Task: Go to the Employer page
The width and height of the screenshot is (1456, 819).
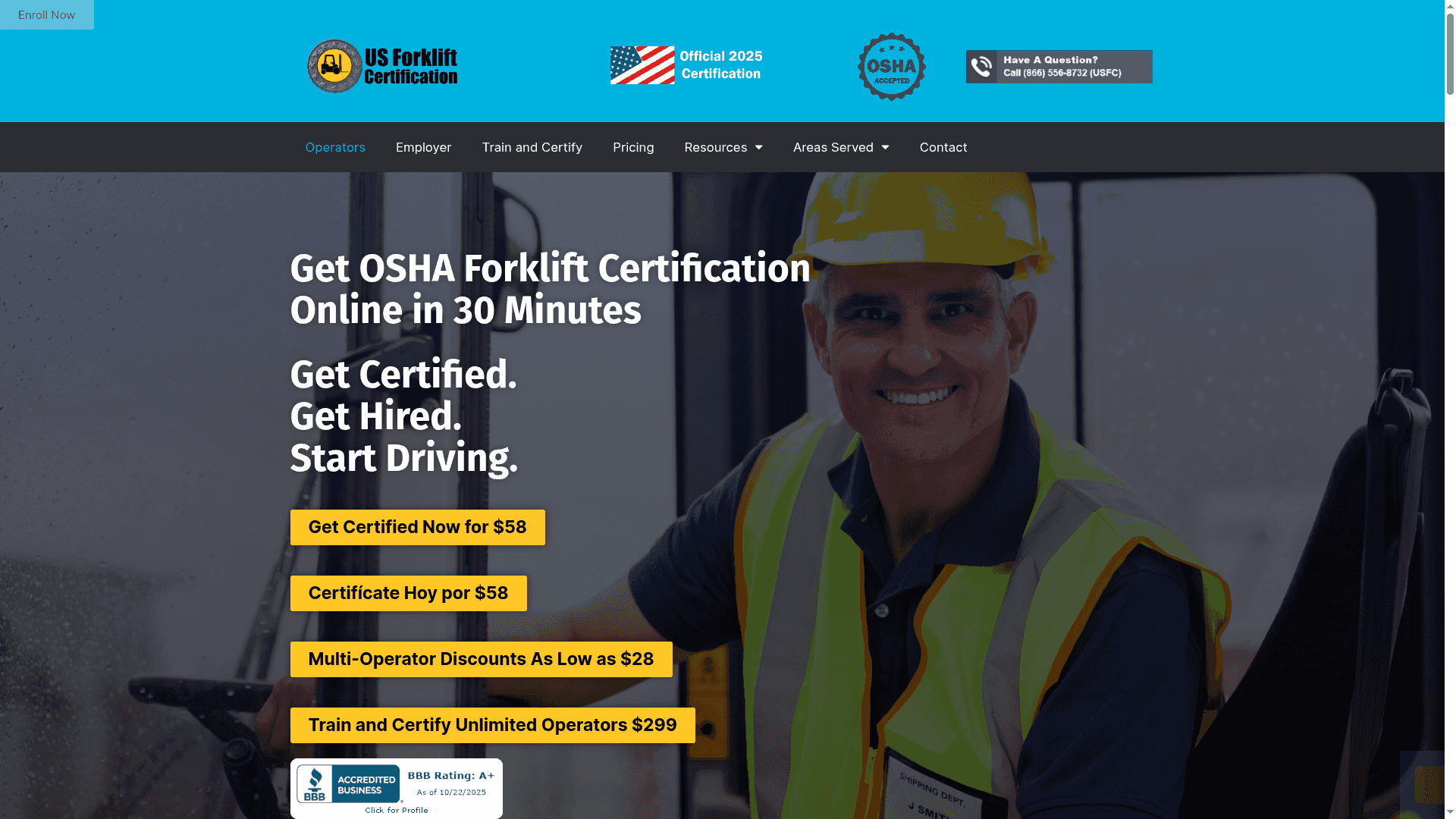Action: 423,147
